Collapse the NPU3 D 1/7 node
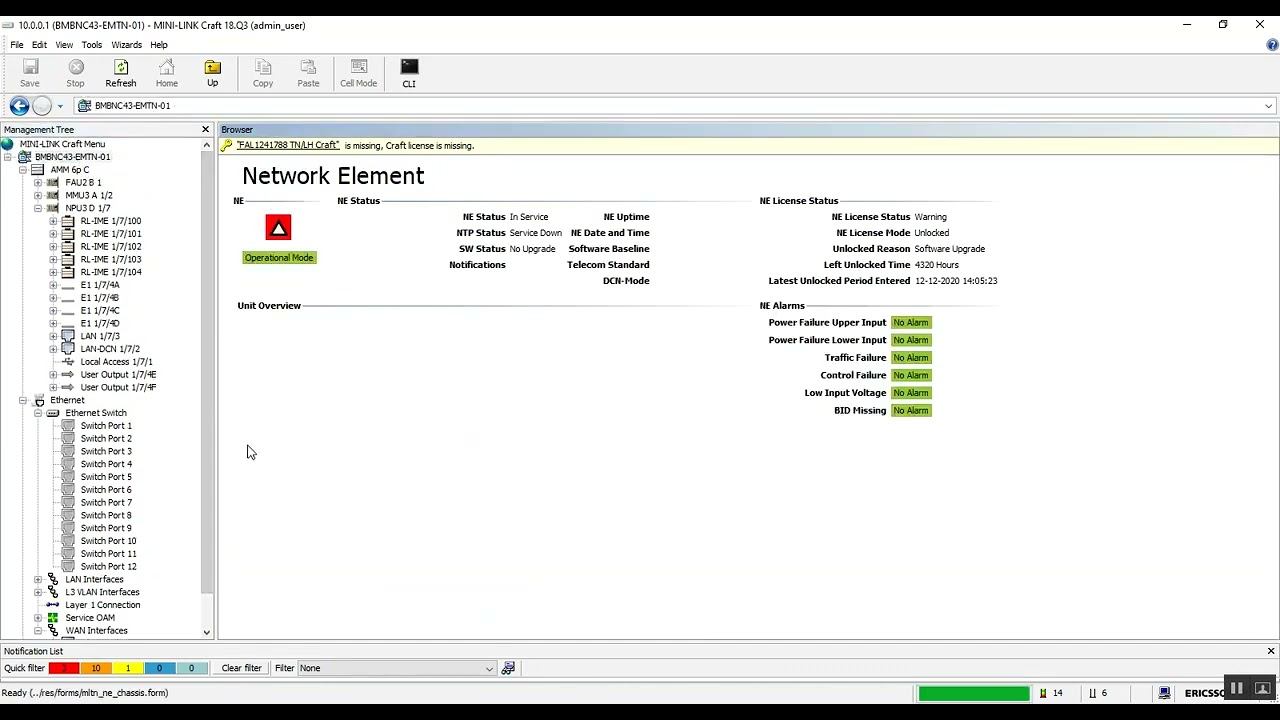Image resolution: width=1280 pixels, height=720 pixels. point(38,208)
